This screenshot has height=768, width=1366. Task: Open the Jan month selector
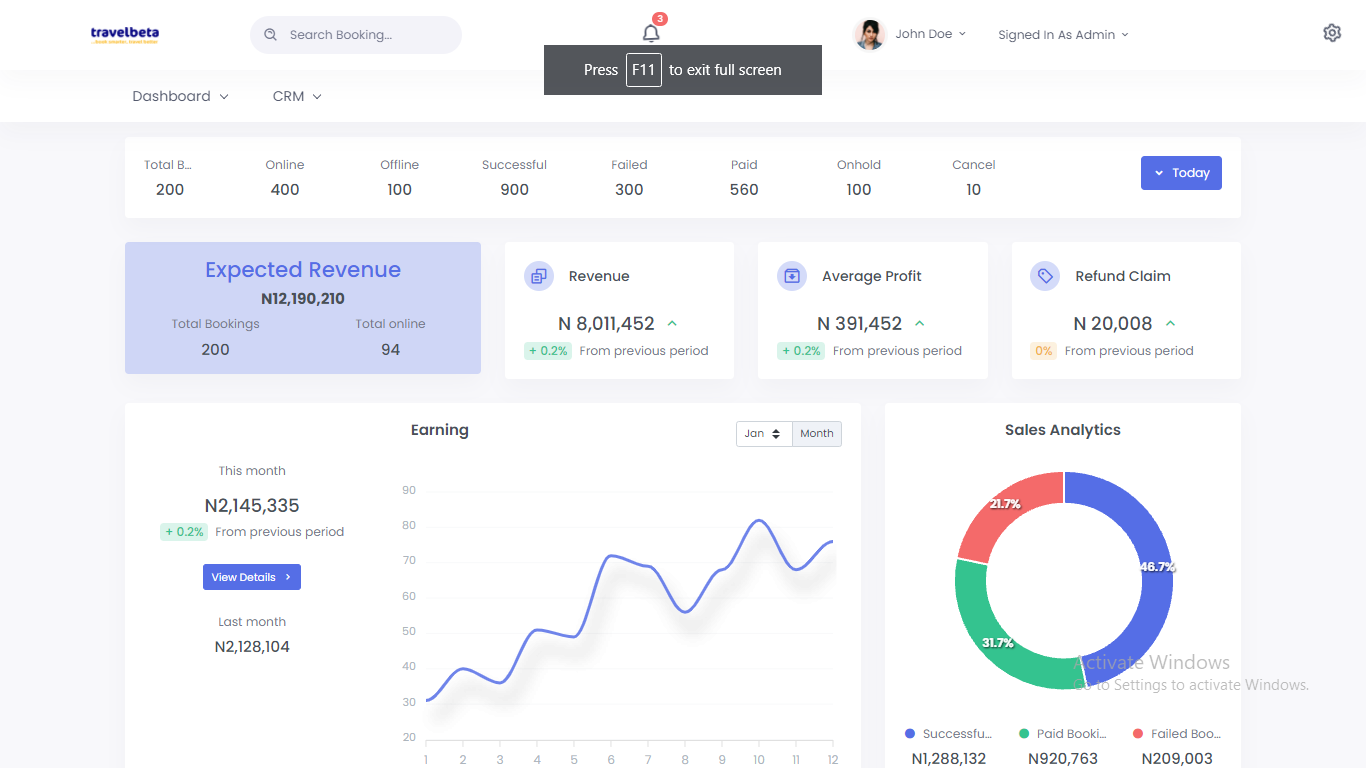tap(763, 434)
